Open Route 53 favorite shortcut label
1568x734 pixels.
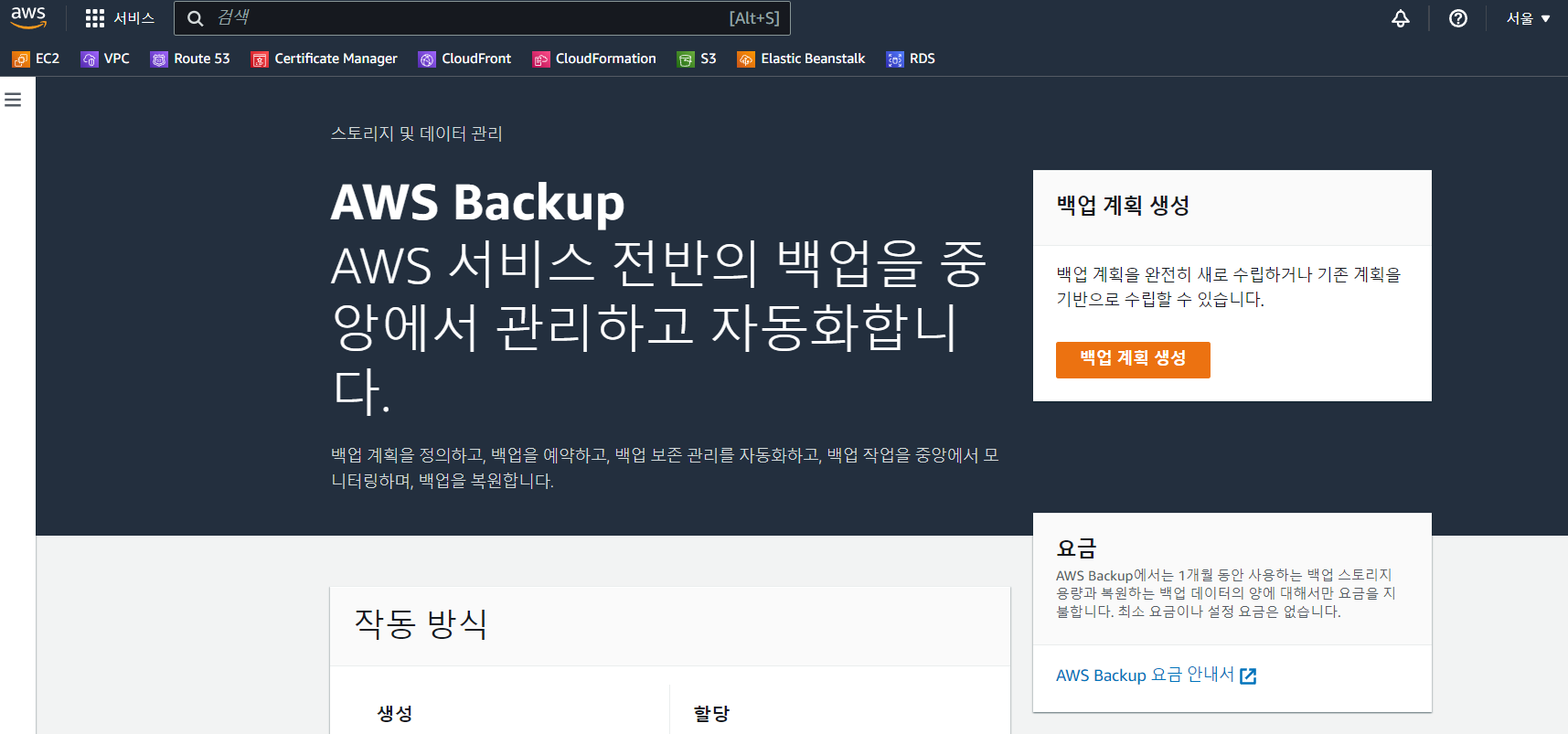point(202,59)
